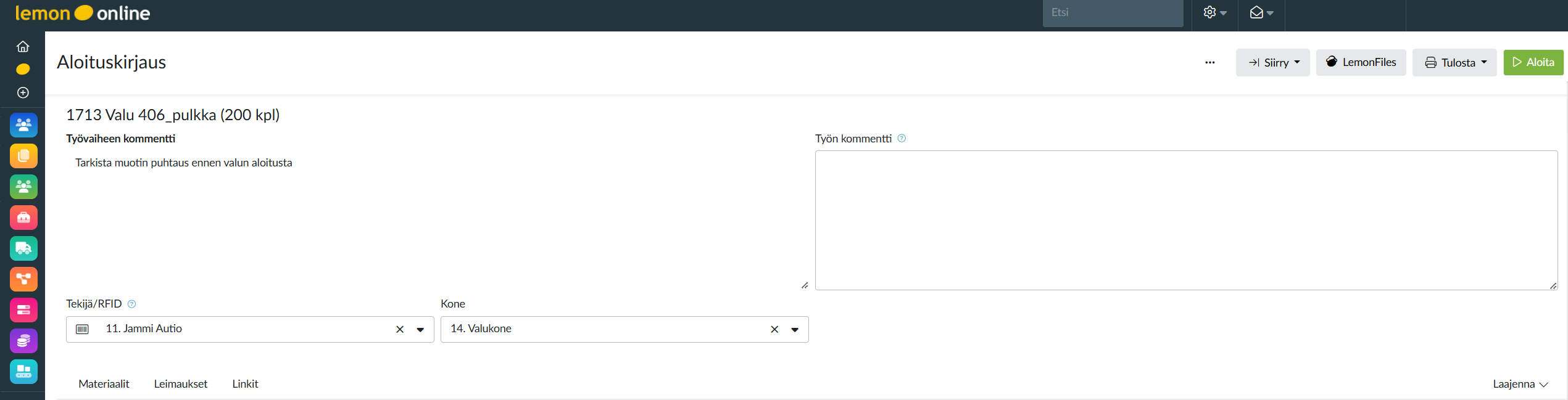Expand the Tulosta print dropdown
The image size is (1568, 400).
click(1454, 63)
